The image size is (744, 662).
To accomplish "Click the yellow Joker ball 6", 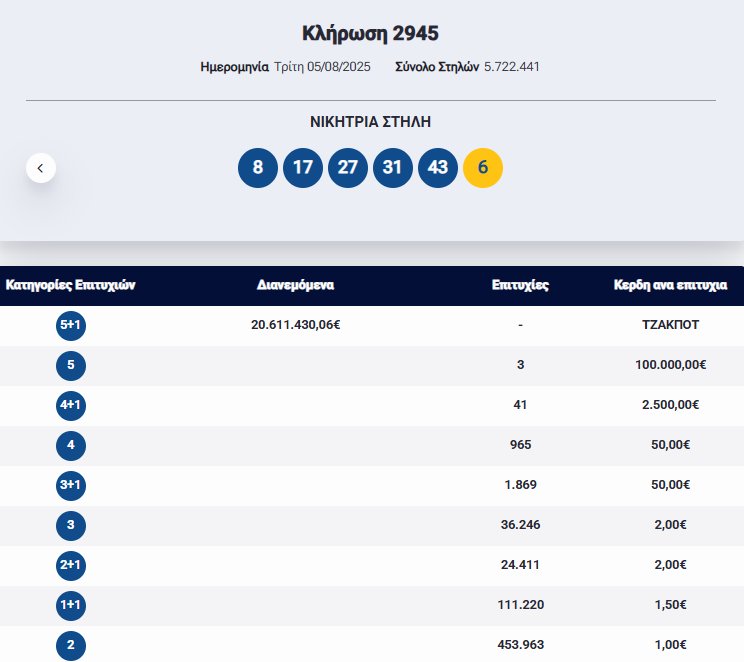I will click(483, 168).
